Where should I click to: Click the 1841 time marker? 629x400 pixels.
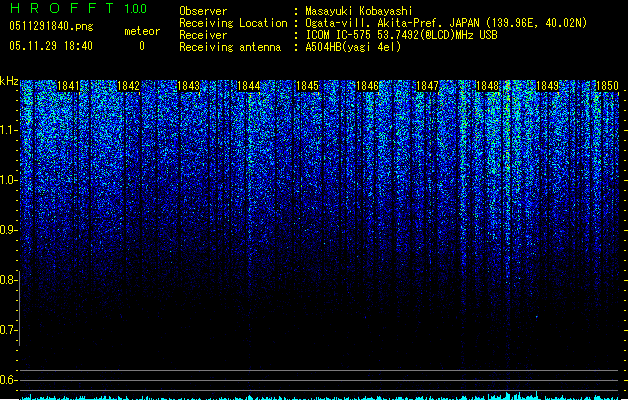coord(68,86)
